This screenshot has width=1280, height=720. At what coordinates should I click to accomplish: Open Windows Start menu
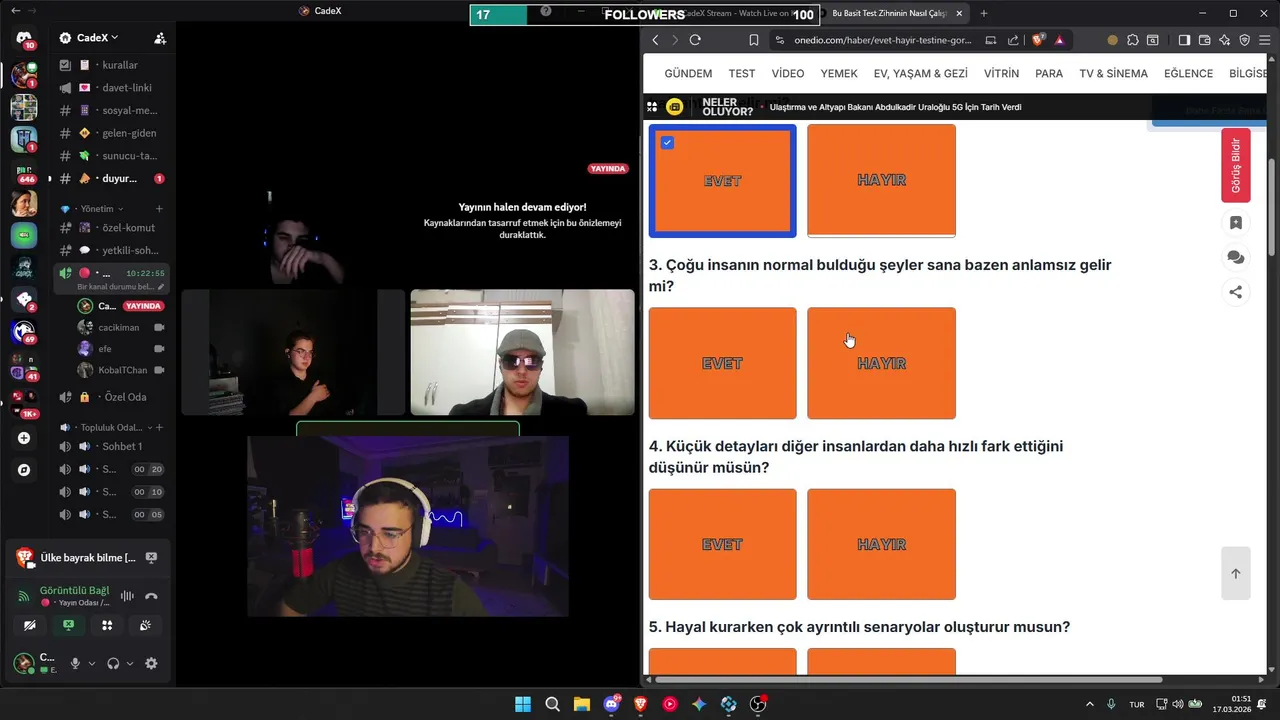pos(523,704)
